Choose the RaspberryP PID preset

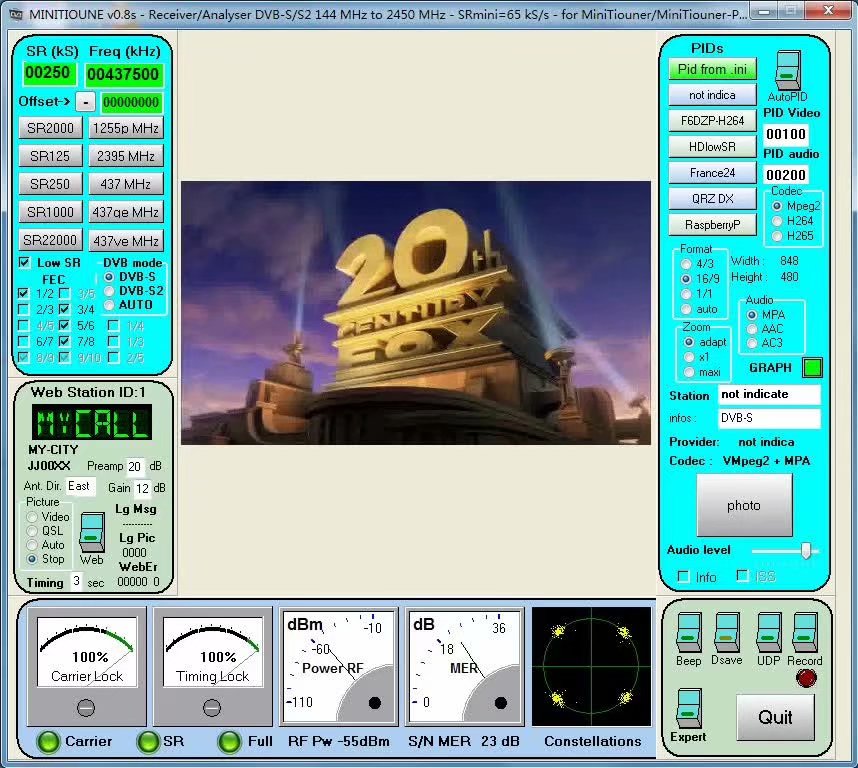(x=712, y=224)
